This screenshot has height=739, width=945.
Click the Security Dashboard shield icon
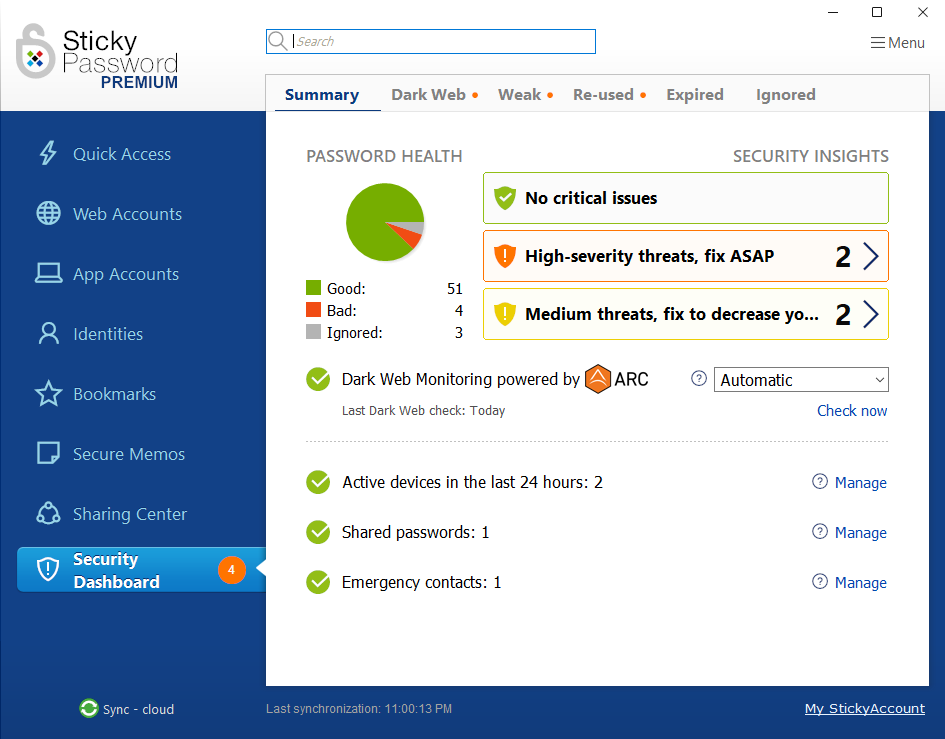point(48,569)
